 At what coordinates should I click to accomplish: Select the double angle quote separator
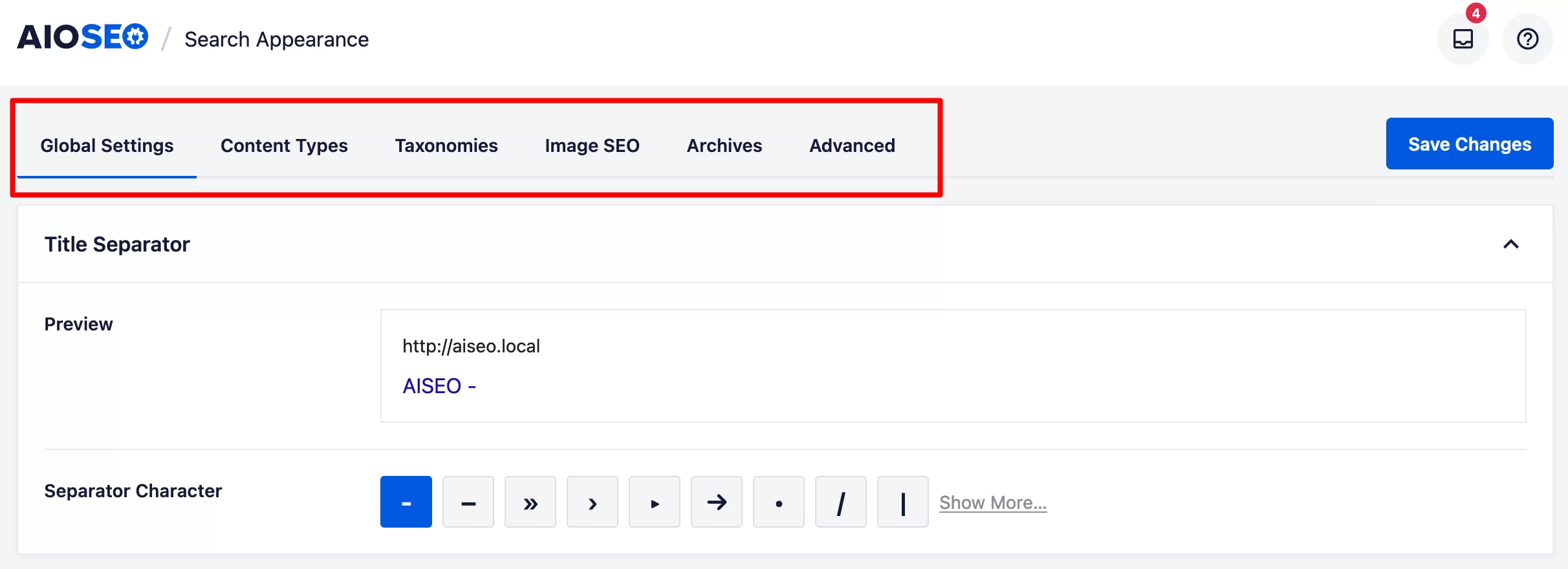530,502
